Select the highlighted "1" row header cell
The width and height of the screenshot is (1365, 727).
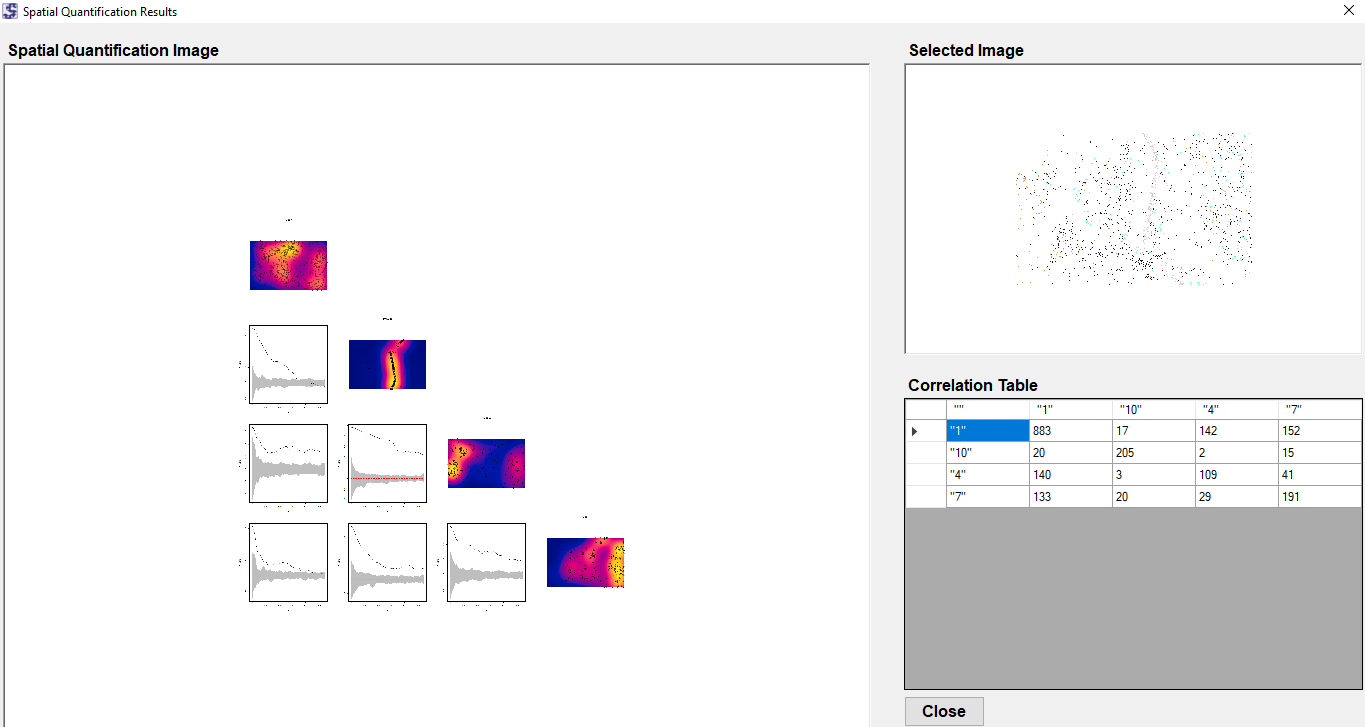click(987, 431)
